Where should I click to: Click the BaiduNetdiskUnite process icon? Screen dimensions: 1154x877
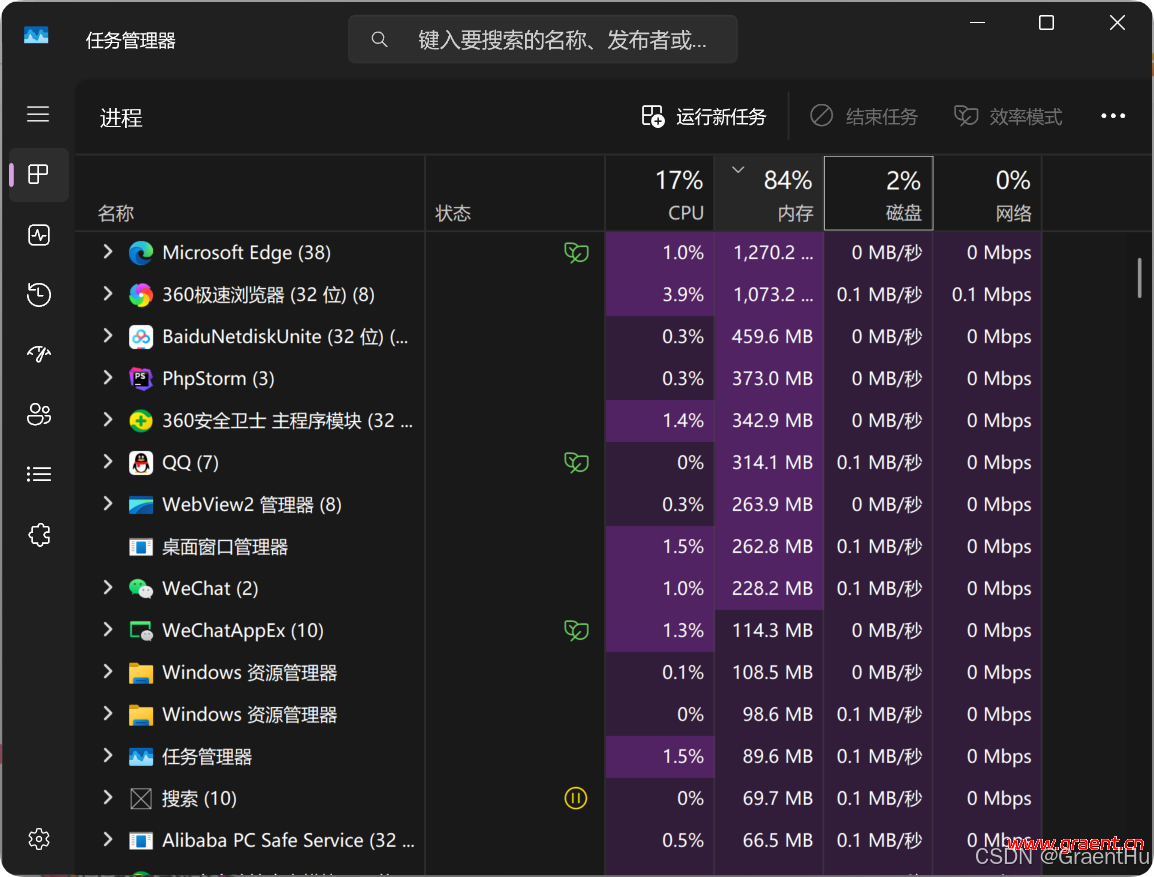pyautogui.click(x=141, y=337)
